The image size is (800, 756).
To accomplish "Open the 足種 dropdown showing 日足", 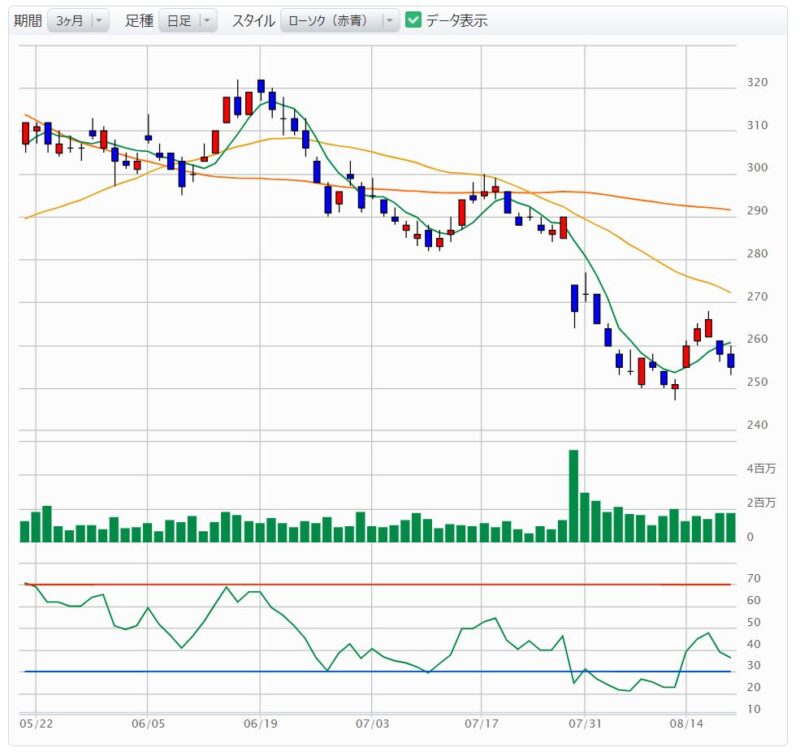I will coord(188,21).
